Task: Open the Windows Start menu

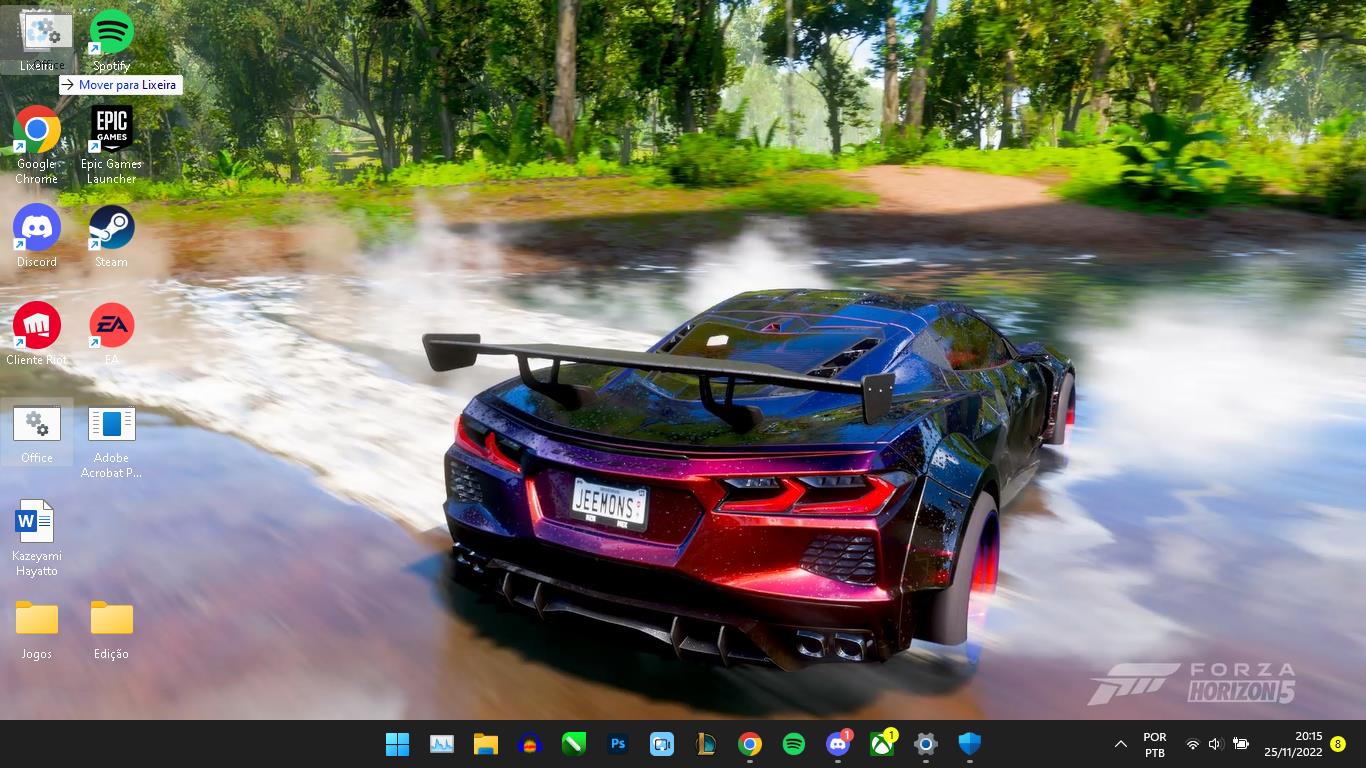Action: pyautogui.click(x=397, y=744)
